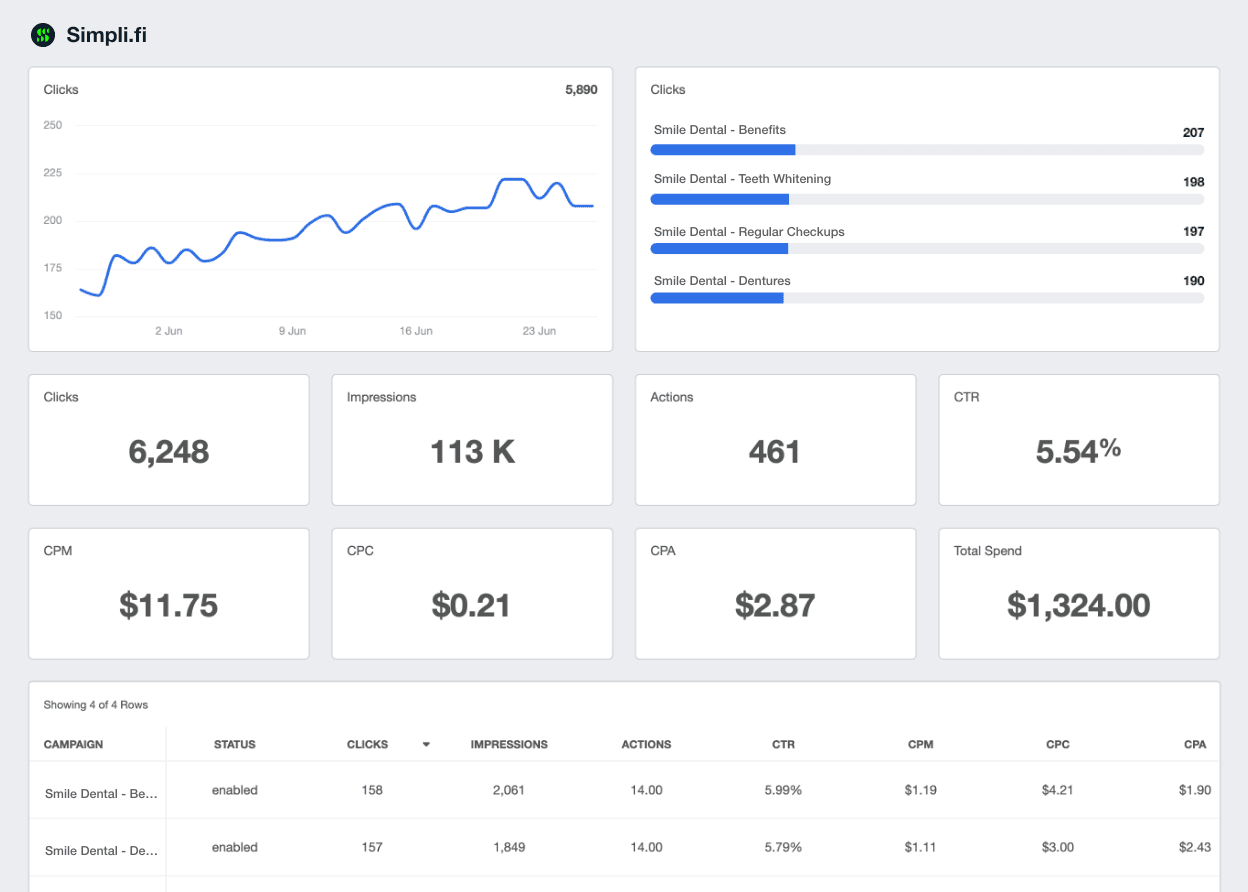Select the Impressions card showing 113 K

click(x=472, y=440)
